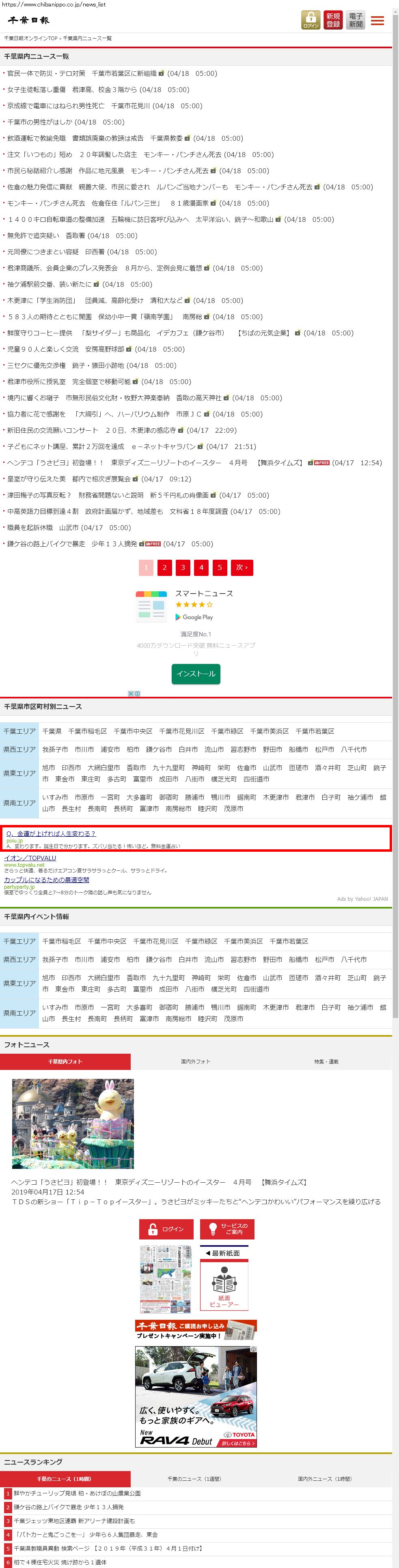Open the 電子新聞 header icon
399x1568 pixels.
pos(356,20)
